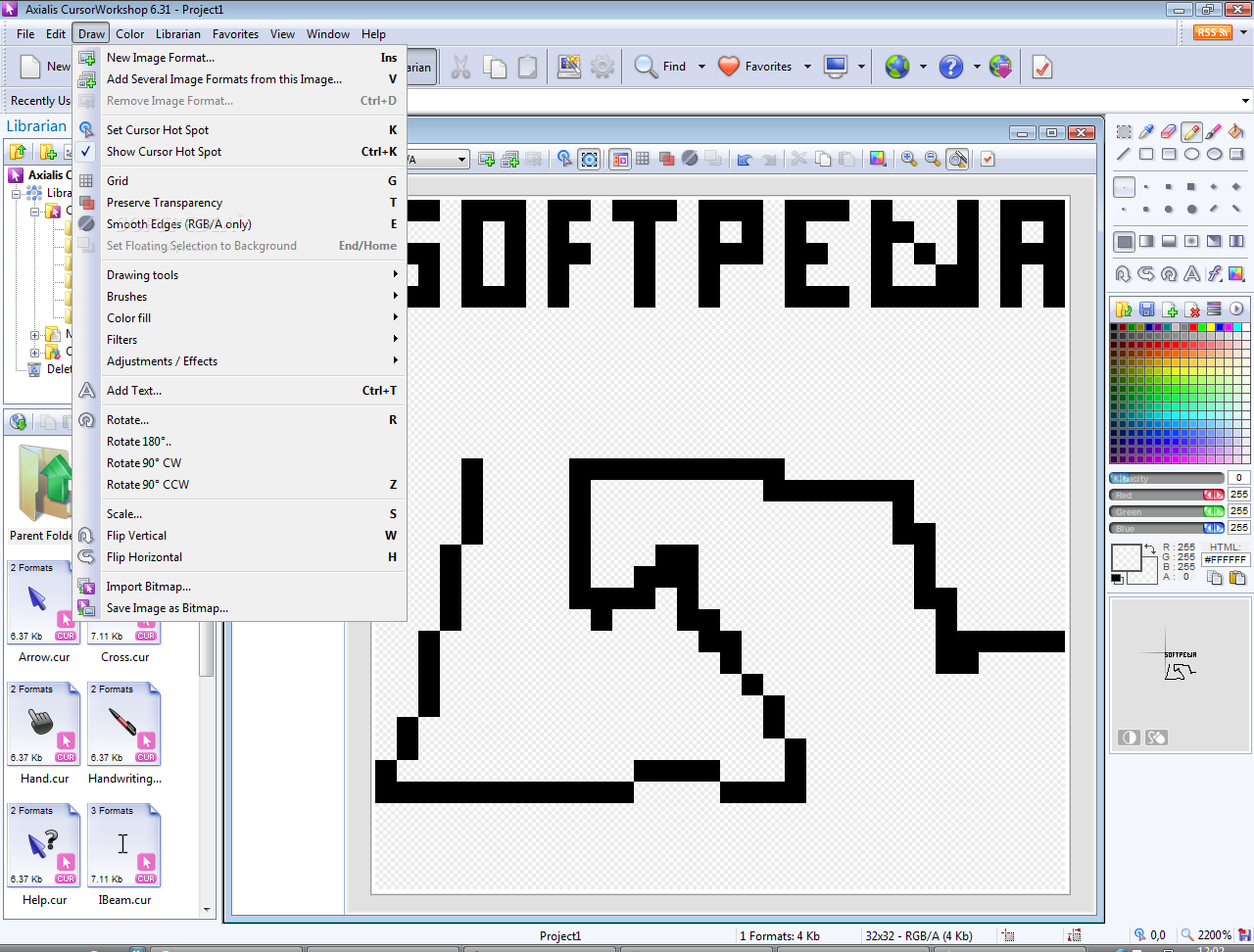1254x952 pixels.
Task: Click Scale... menu entry
Action: [x=239, y=514]
